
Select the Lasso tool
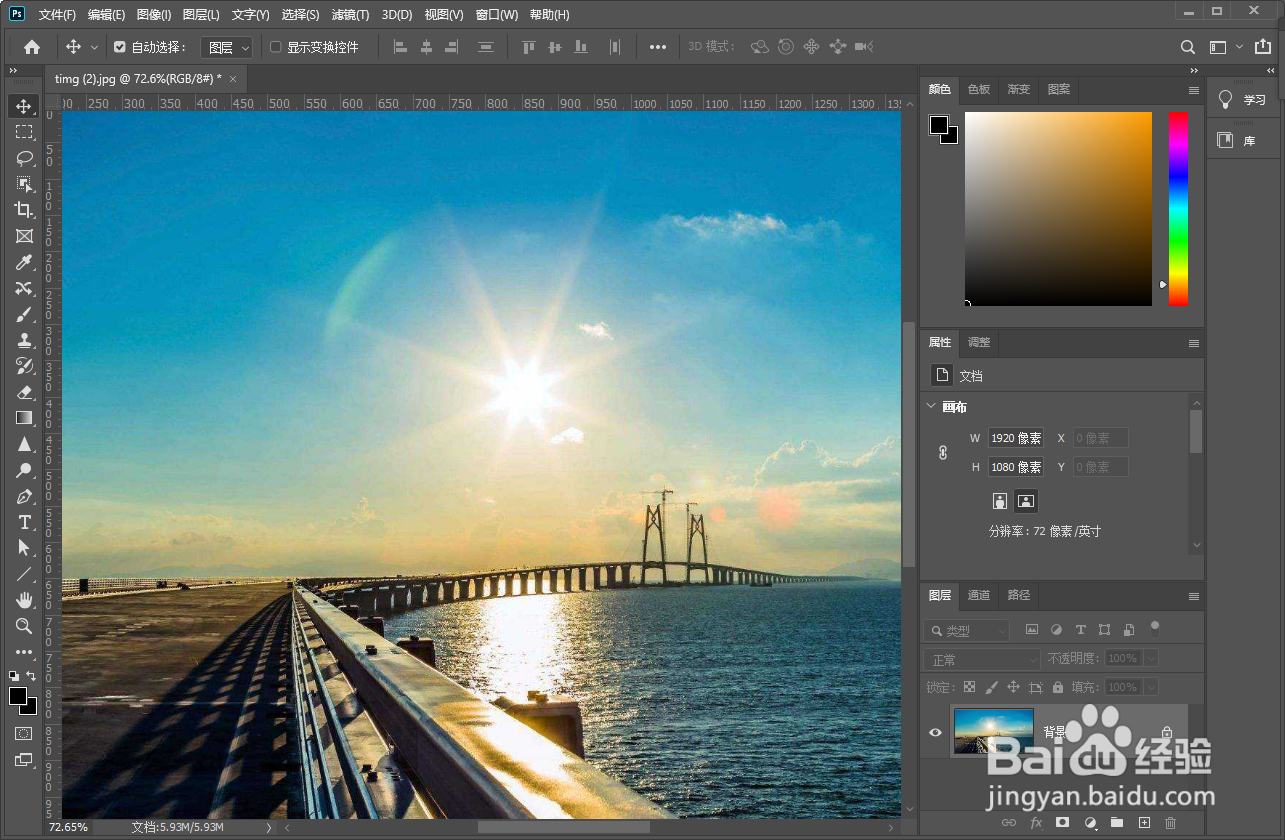(24, 158)
